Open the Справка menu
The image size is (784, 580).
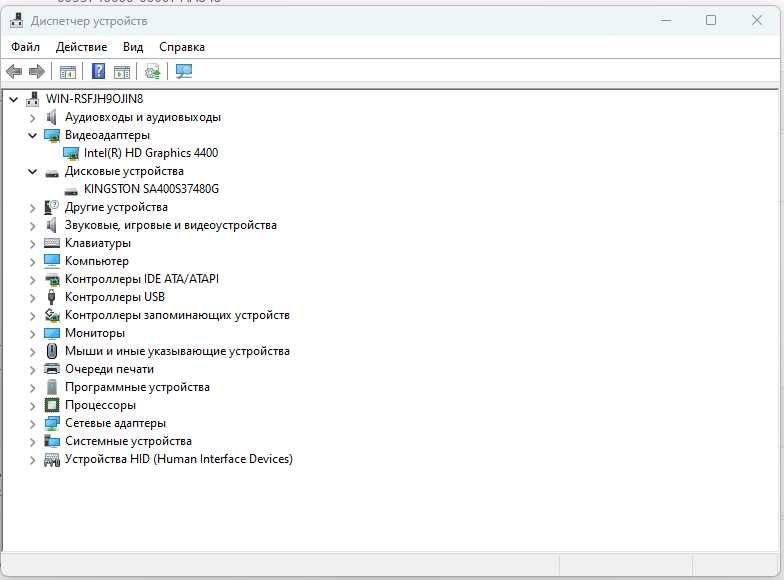tap(182, 47)
